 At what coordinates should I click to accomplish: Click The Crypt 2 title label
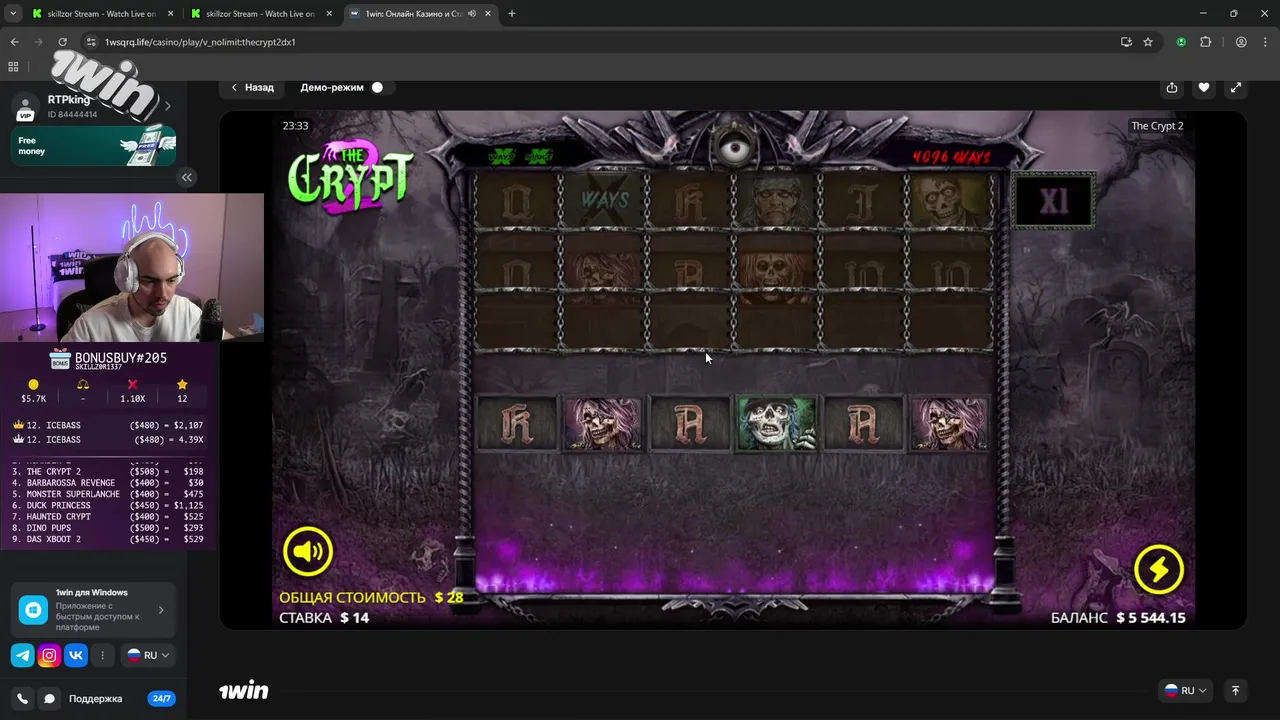tap(1157, 126)
